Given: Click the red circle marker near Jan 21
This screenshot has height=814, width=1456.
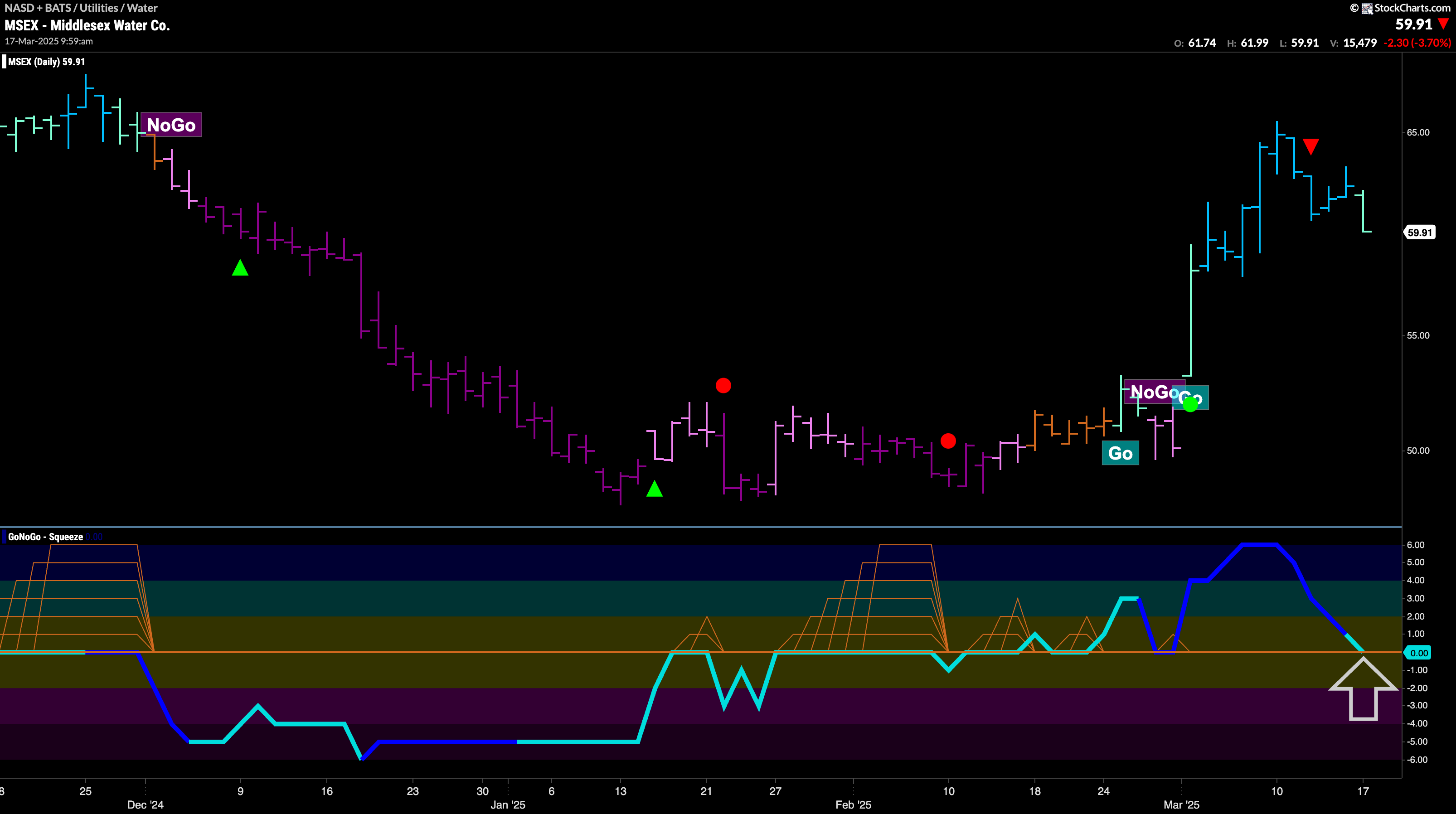Looking at the screenshot, I should (723, 386).
